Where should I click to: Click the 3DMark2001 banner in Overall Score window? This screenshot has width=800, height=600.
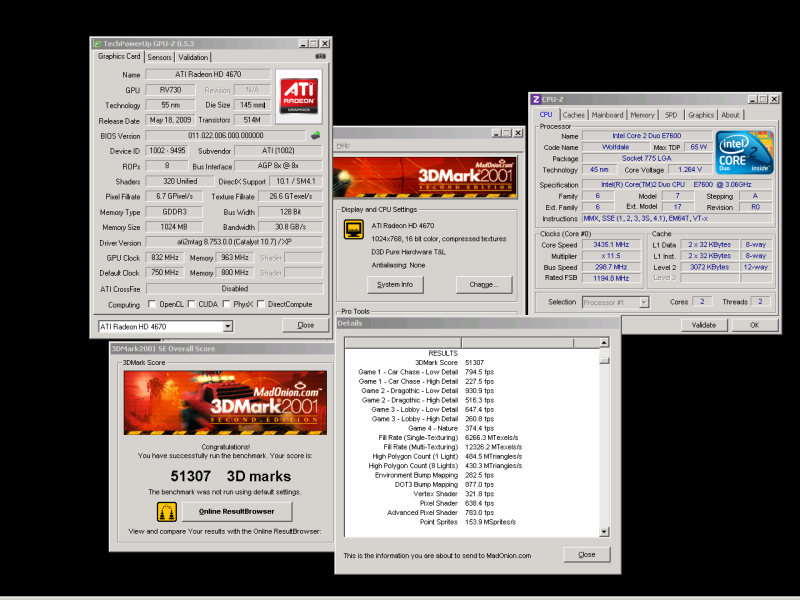(225, 403)
